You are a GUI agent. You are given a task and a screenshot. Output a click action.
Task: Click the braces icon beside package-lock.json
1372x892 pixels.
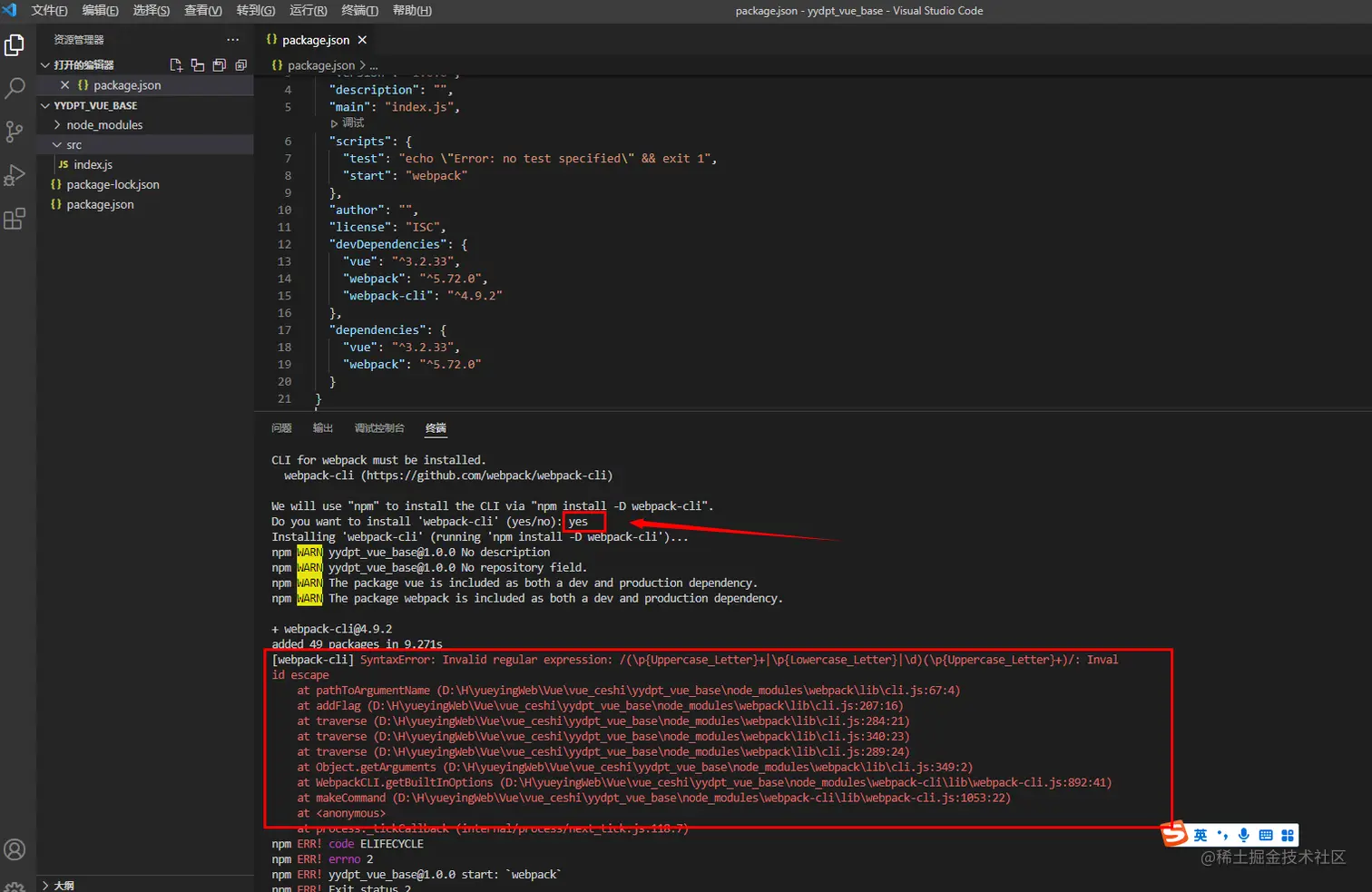[x=56, y=185]
